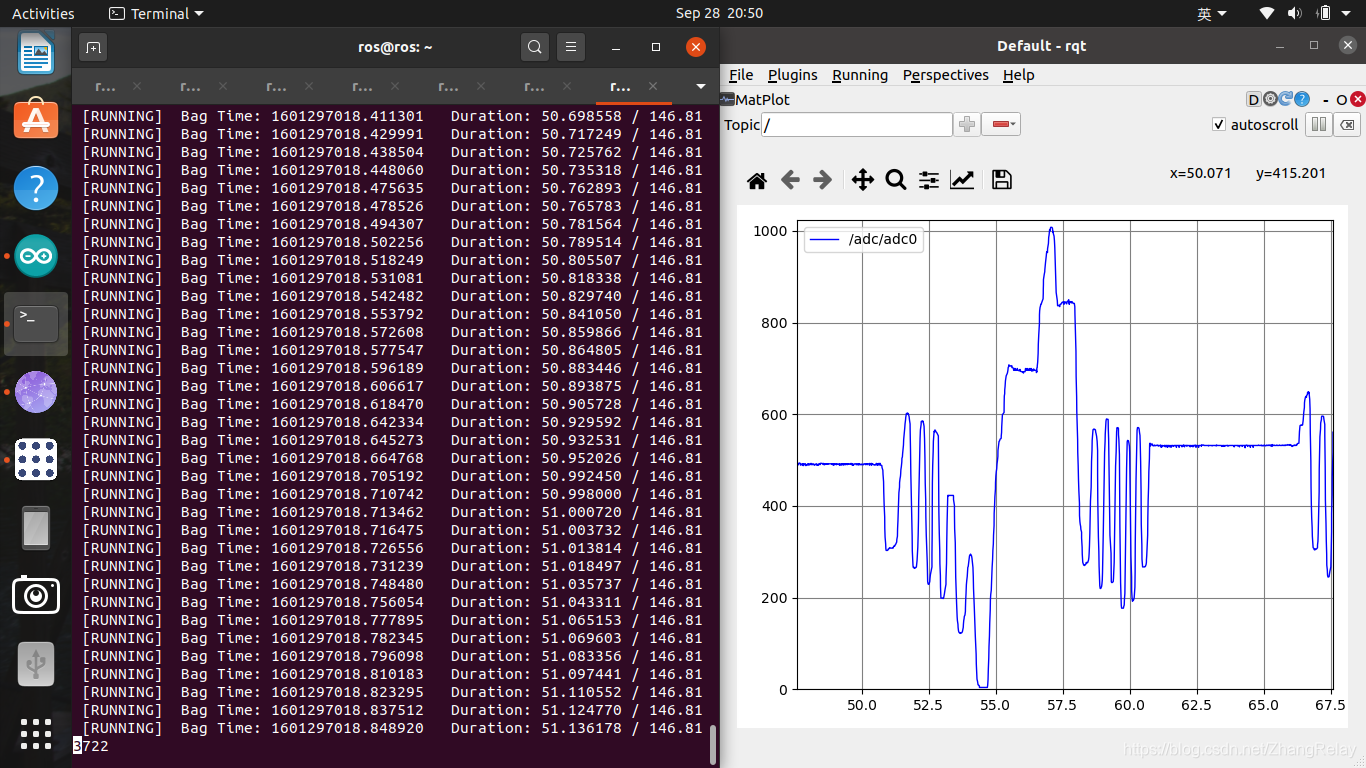Go back to previous plot view
The height and width of the screenshot is (768, 1366).
(790, 180)
